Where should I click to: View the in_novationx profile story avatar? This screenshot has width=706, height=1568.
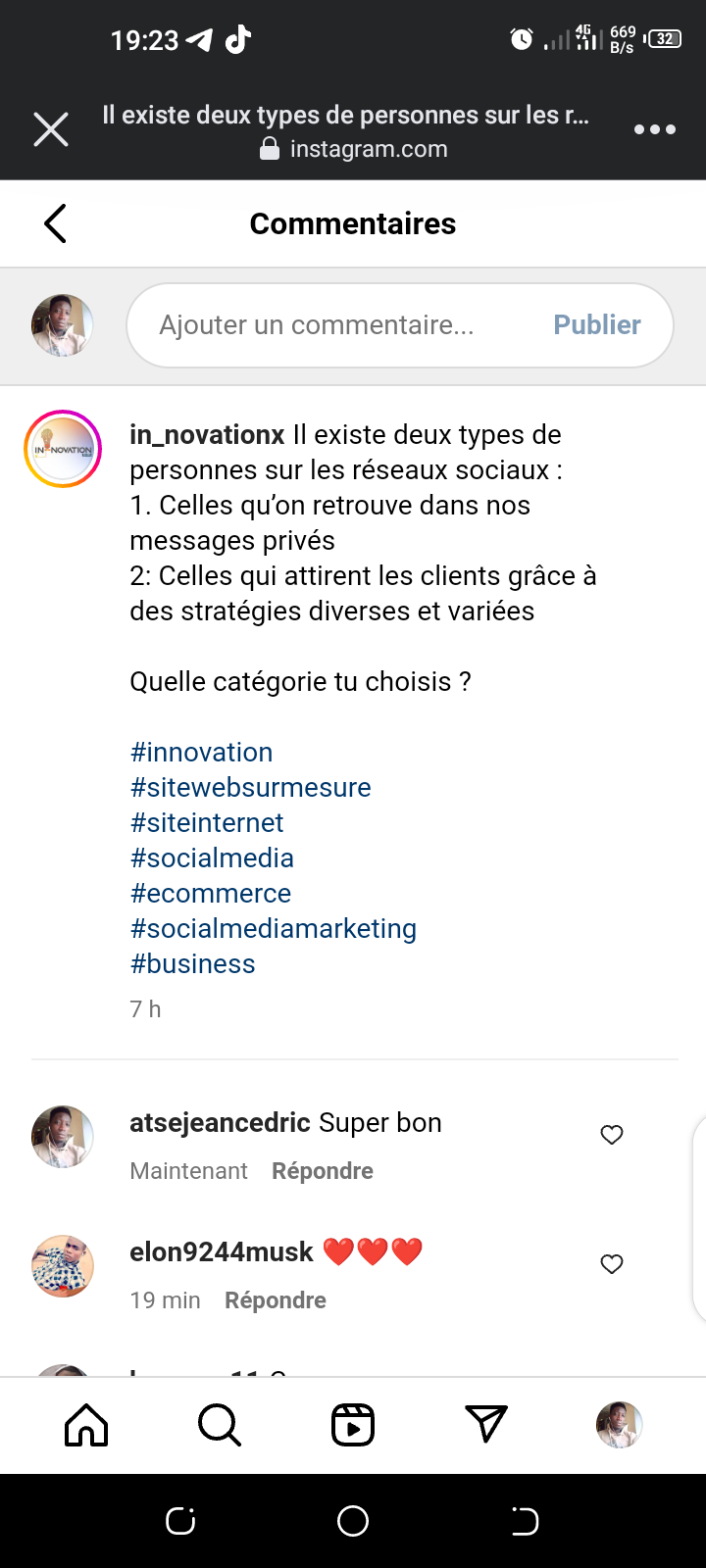coord(63,449)
